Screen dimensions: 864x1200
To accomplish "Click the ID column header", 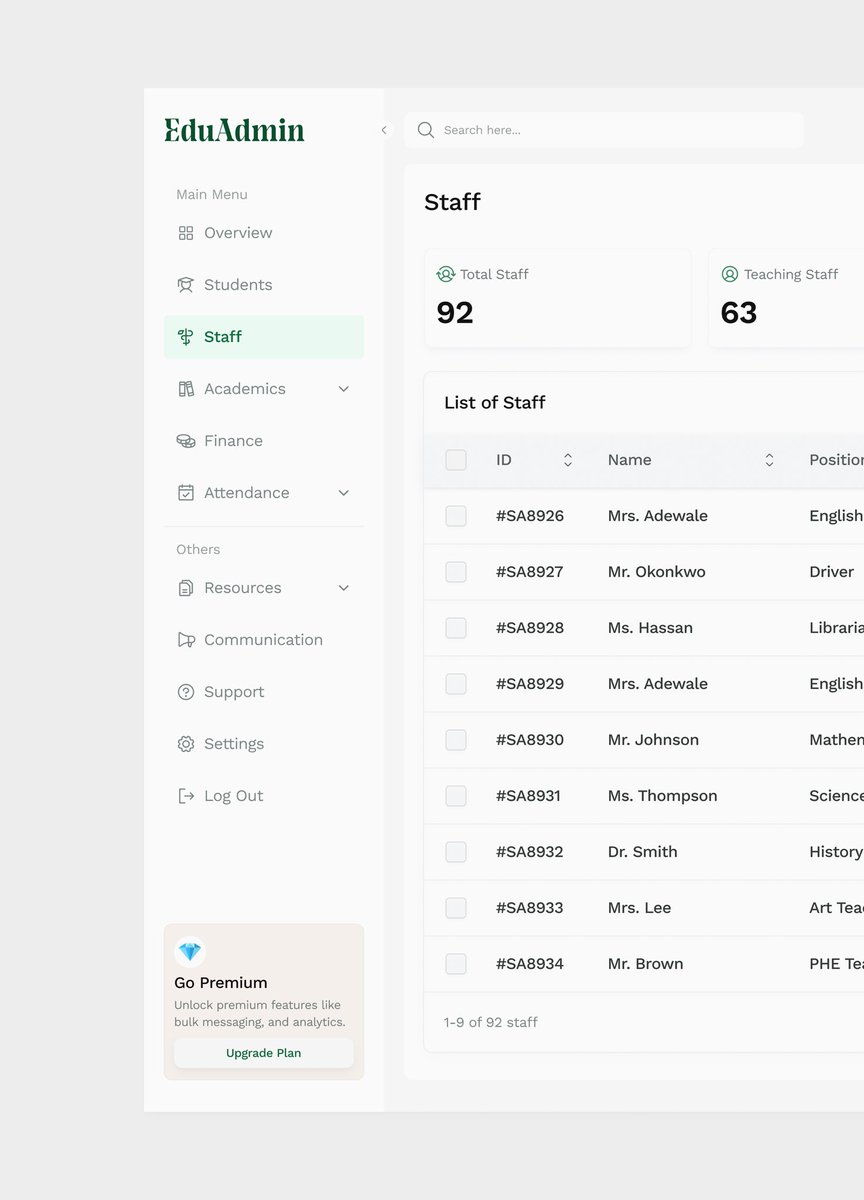I will (x=504, y=460).
